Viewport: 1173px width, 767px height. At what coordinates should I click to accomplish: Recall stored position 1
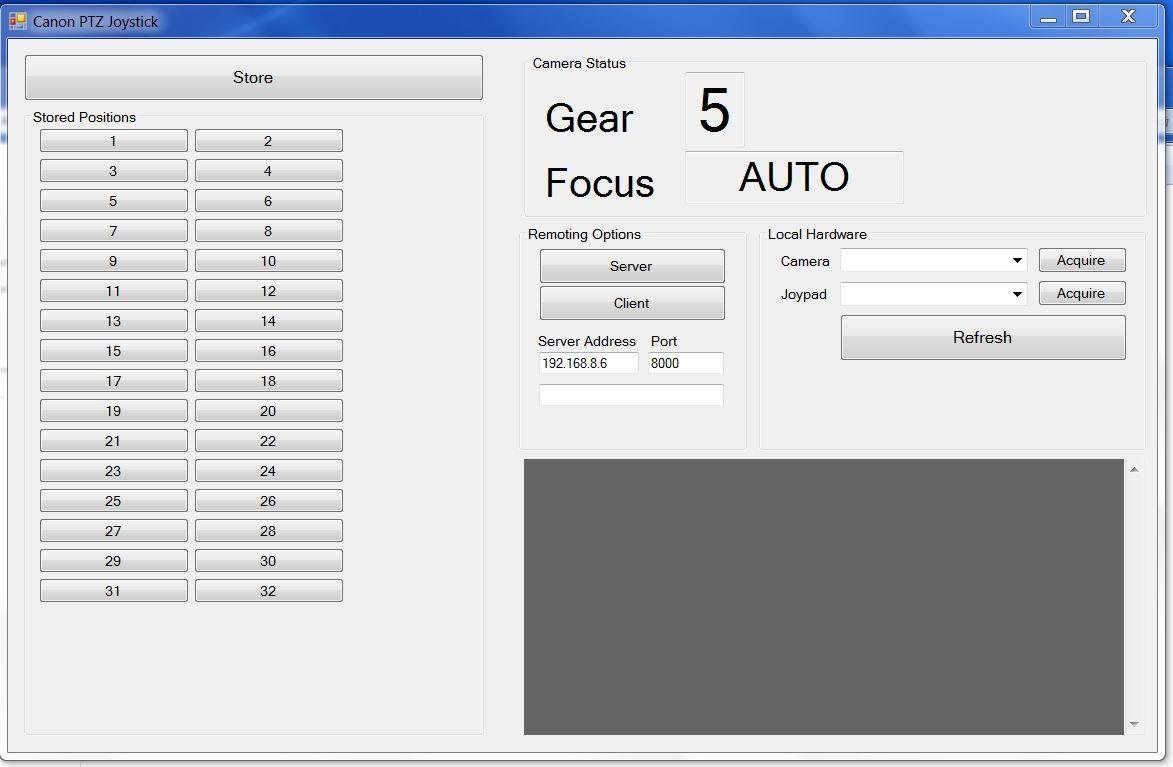tap(114, 141)
